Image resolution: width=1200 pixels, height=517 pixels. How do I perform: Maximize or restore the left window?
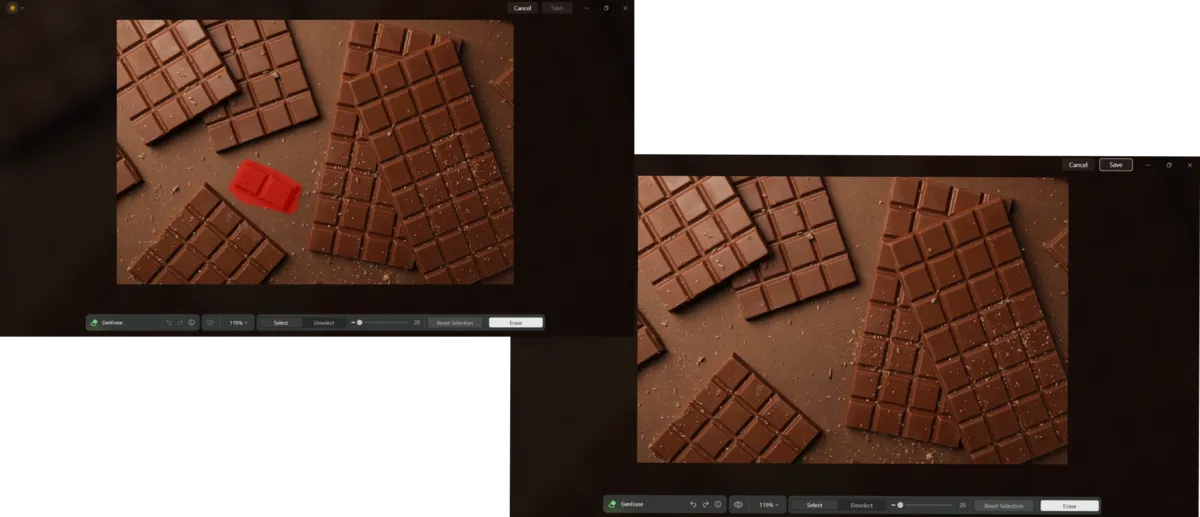pyautogui.click(x=606, y=8)
